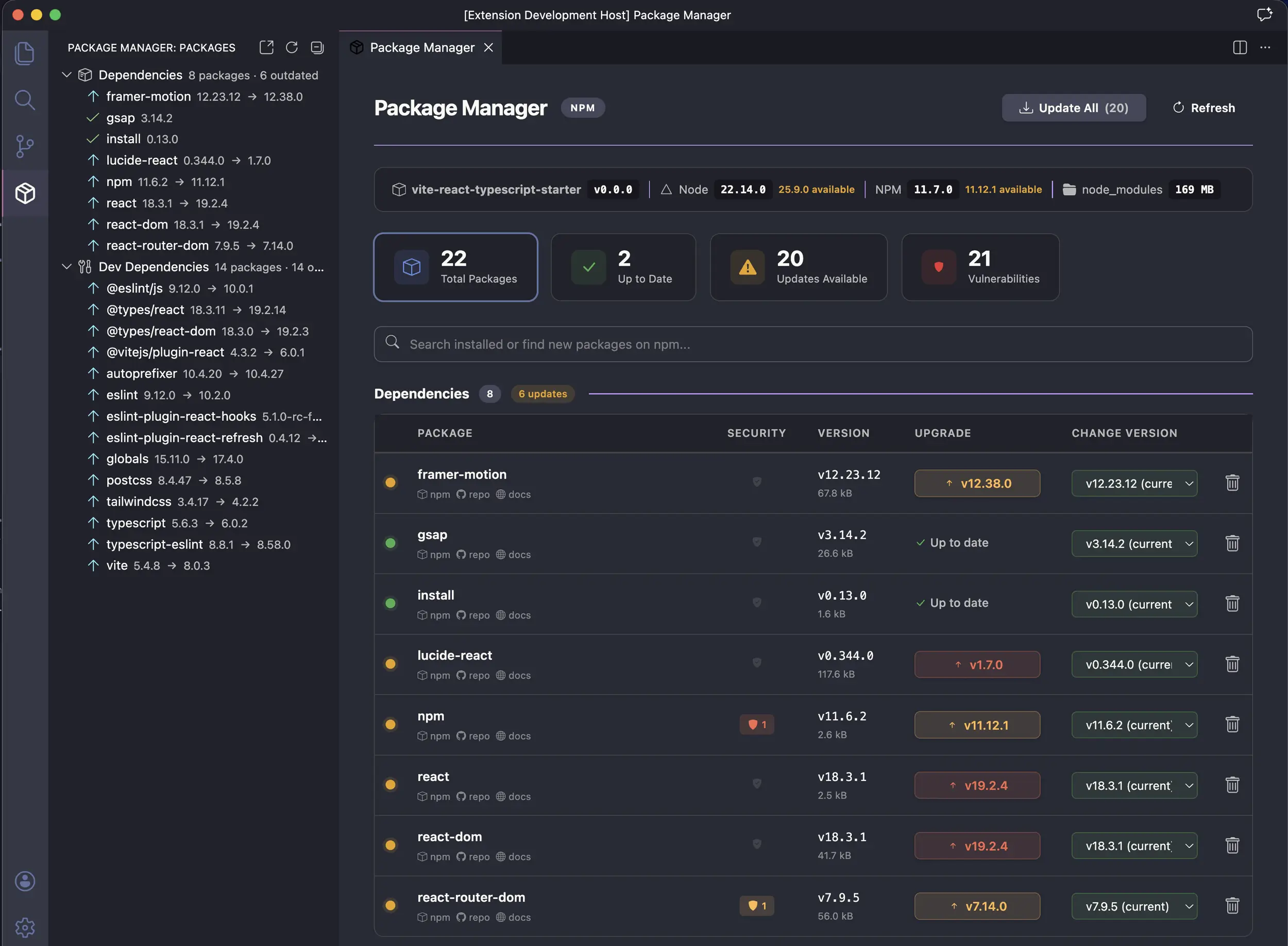Click the 6 updates badge
The height and width of the screenshot is (946, 1288).
click(x=543, y=394)
